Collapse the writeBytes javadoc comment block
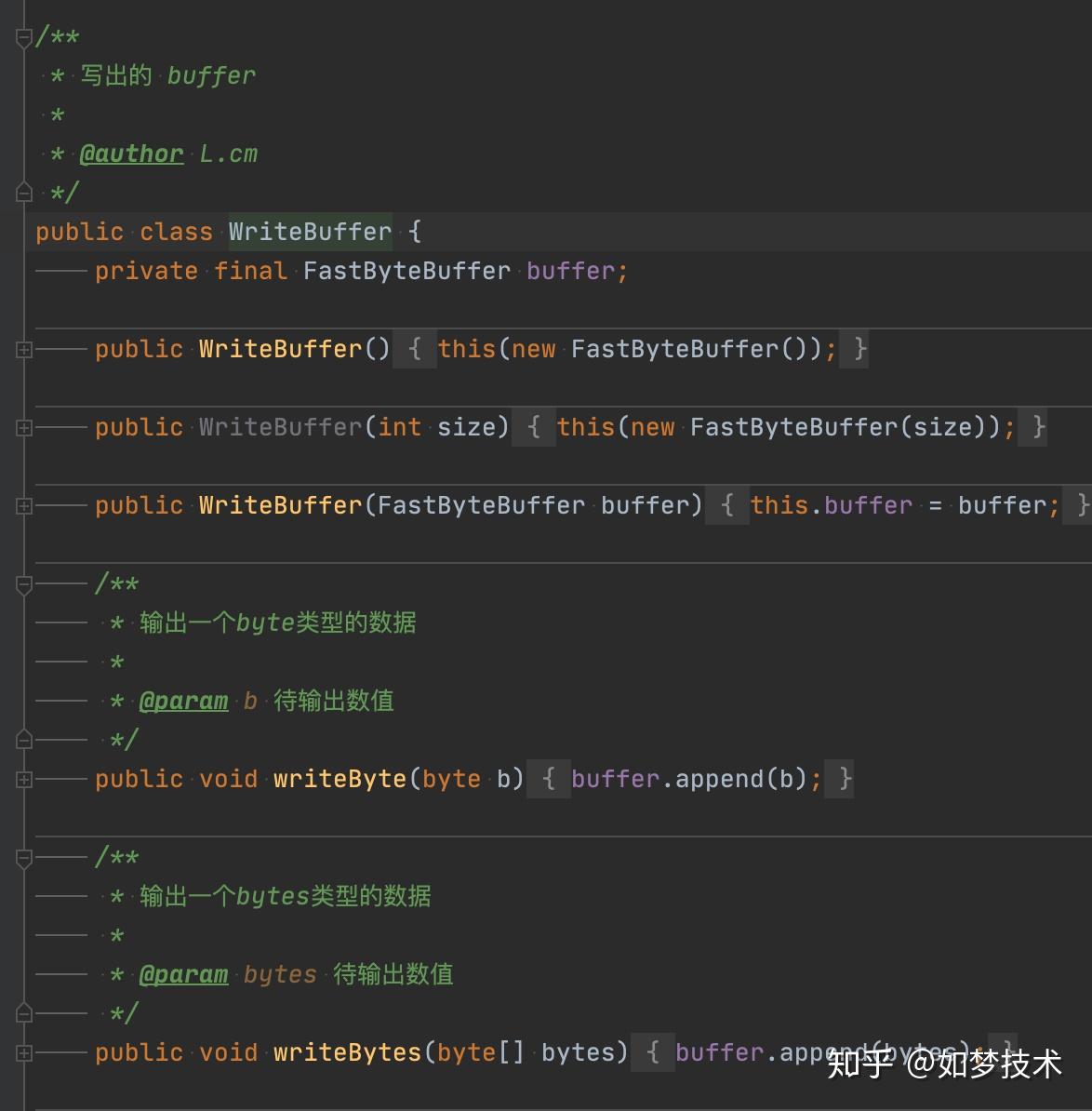This screenshot has height=1111, width=1092. [24, 859]
